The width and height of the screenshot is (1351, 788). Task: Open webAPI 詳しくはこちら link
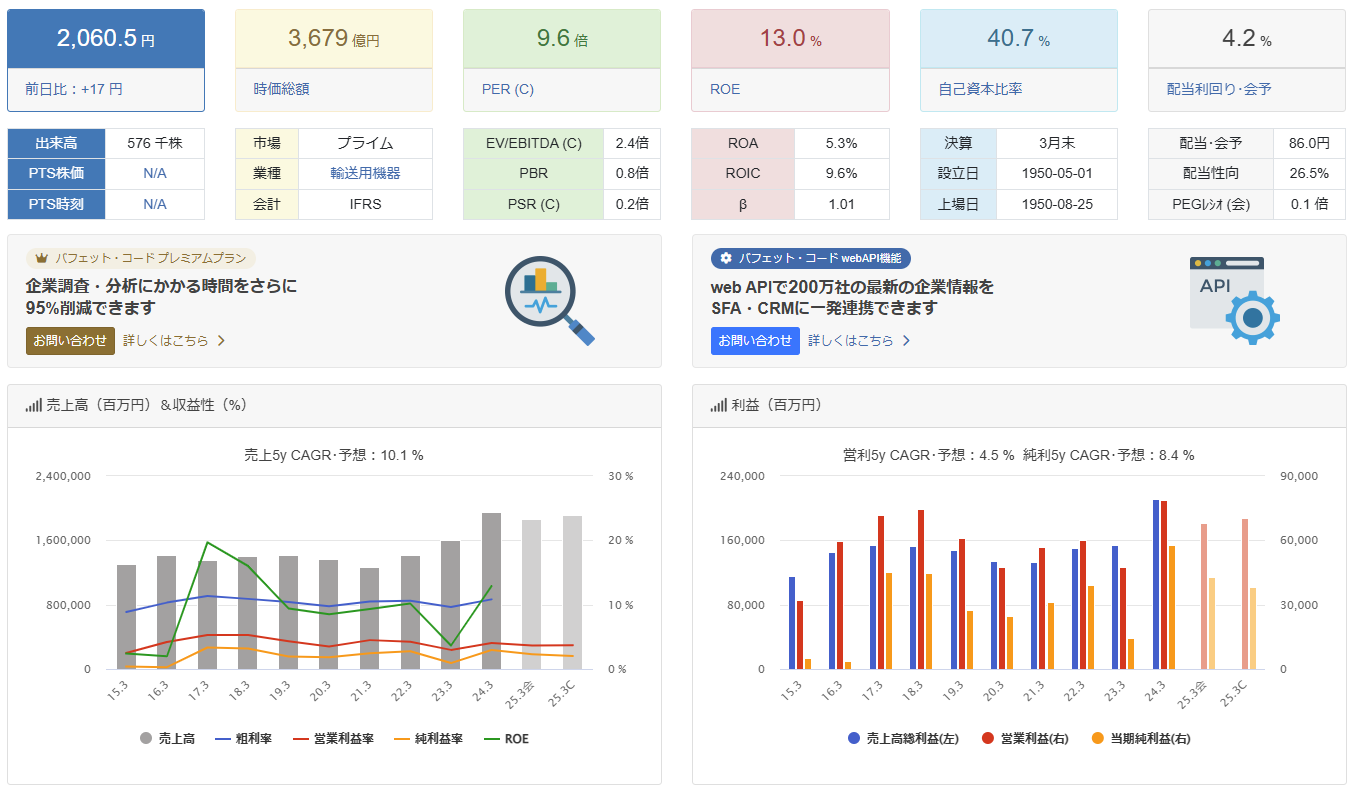[x=851, y=341]
